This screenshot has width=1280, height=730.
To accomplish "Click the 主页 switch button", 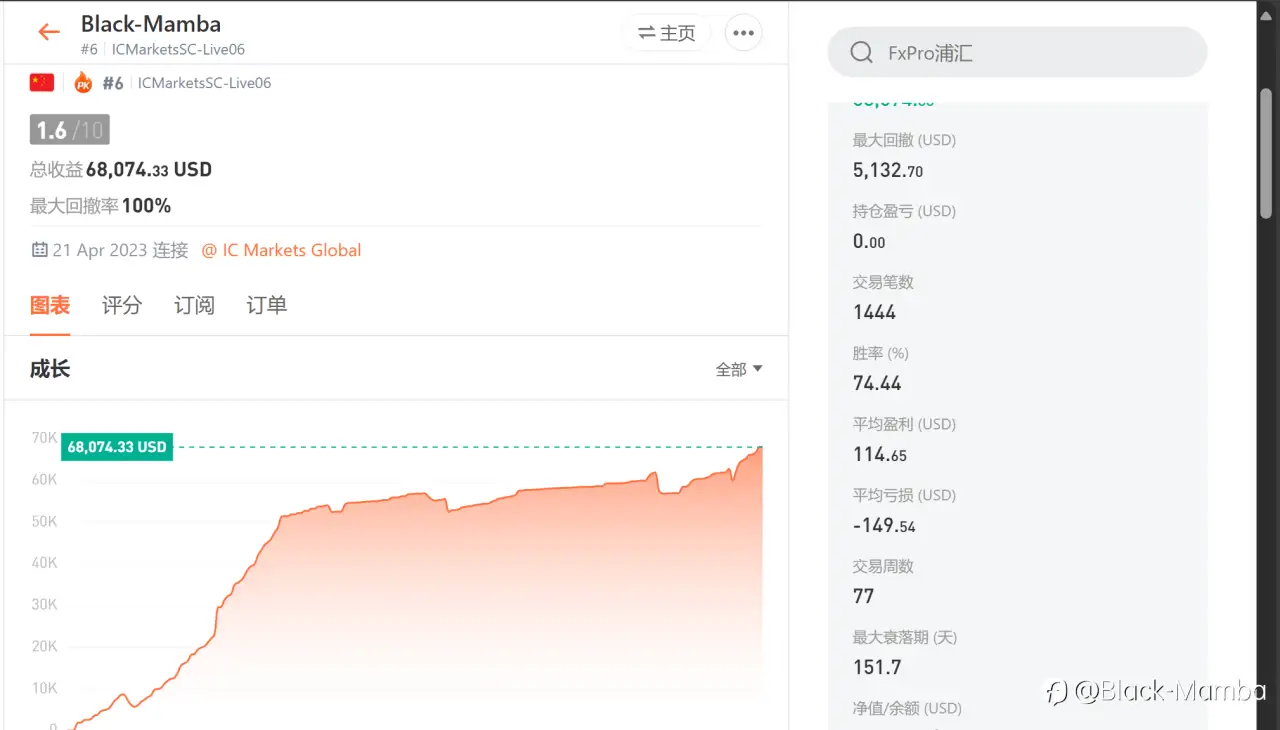I will coord(667,33).
